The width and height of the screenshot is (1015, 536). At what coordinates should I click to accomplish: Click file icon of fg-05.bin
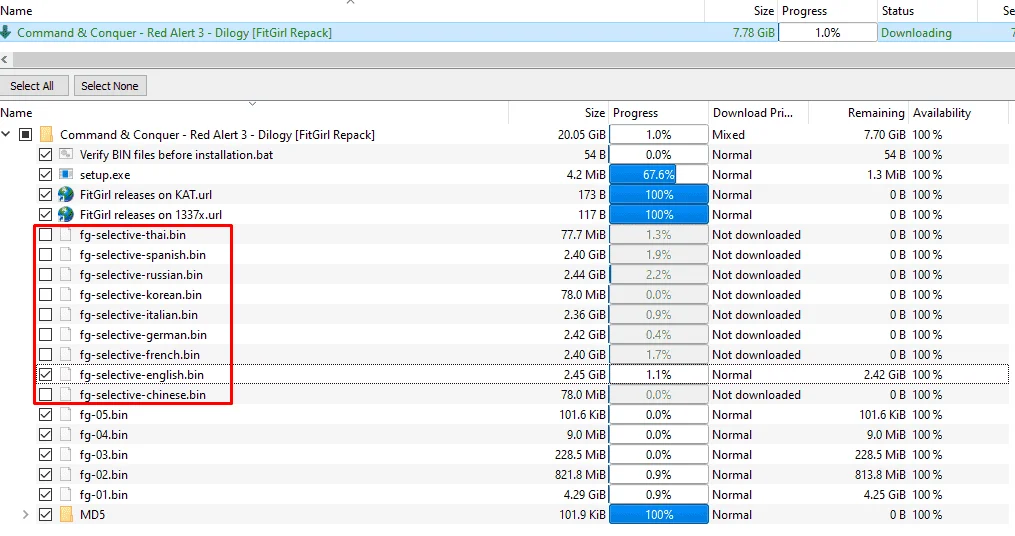coord(65,415)
